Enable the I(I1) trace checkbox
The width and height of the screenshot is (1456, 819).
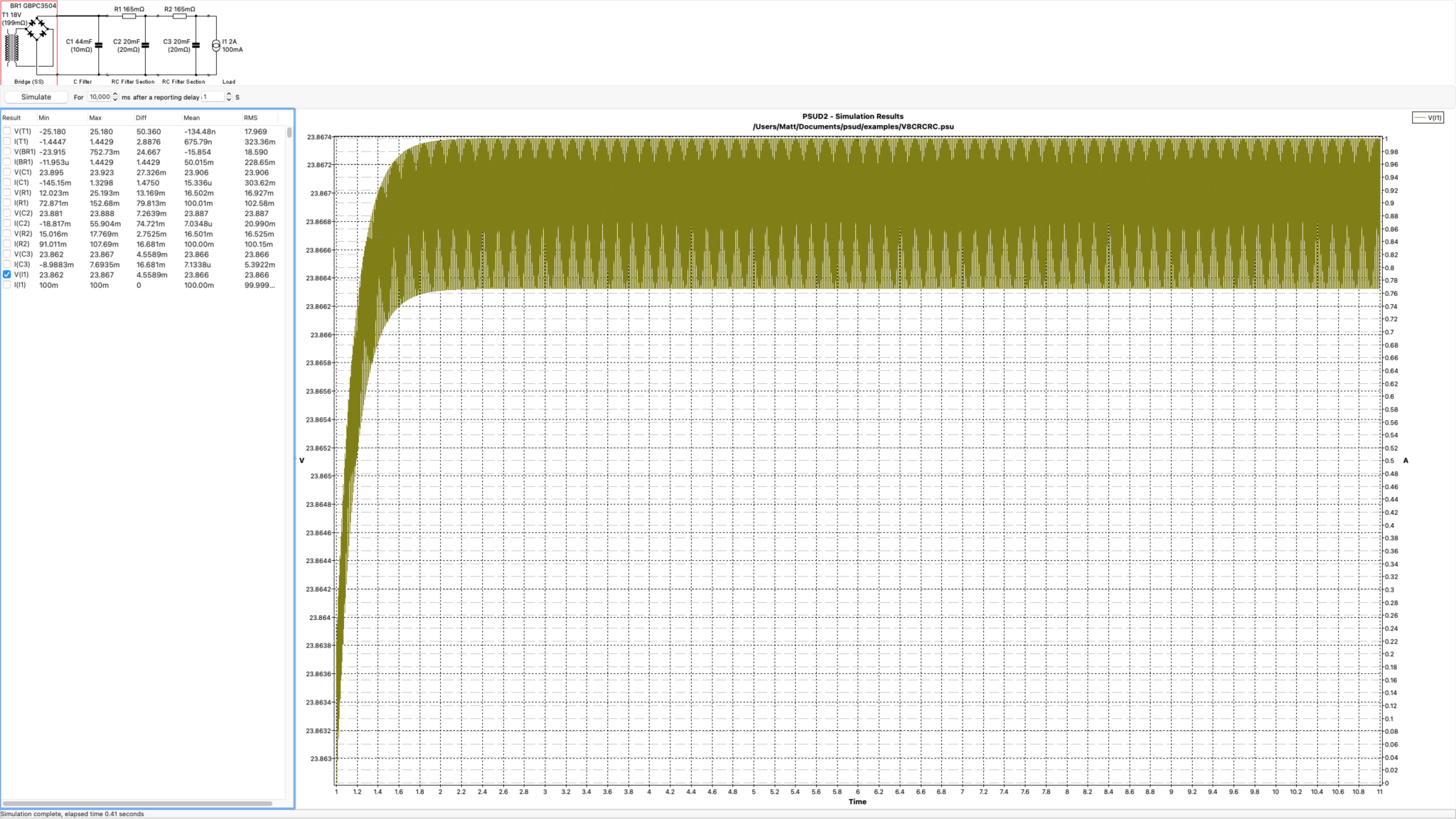[x=7, y=285]
